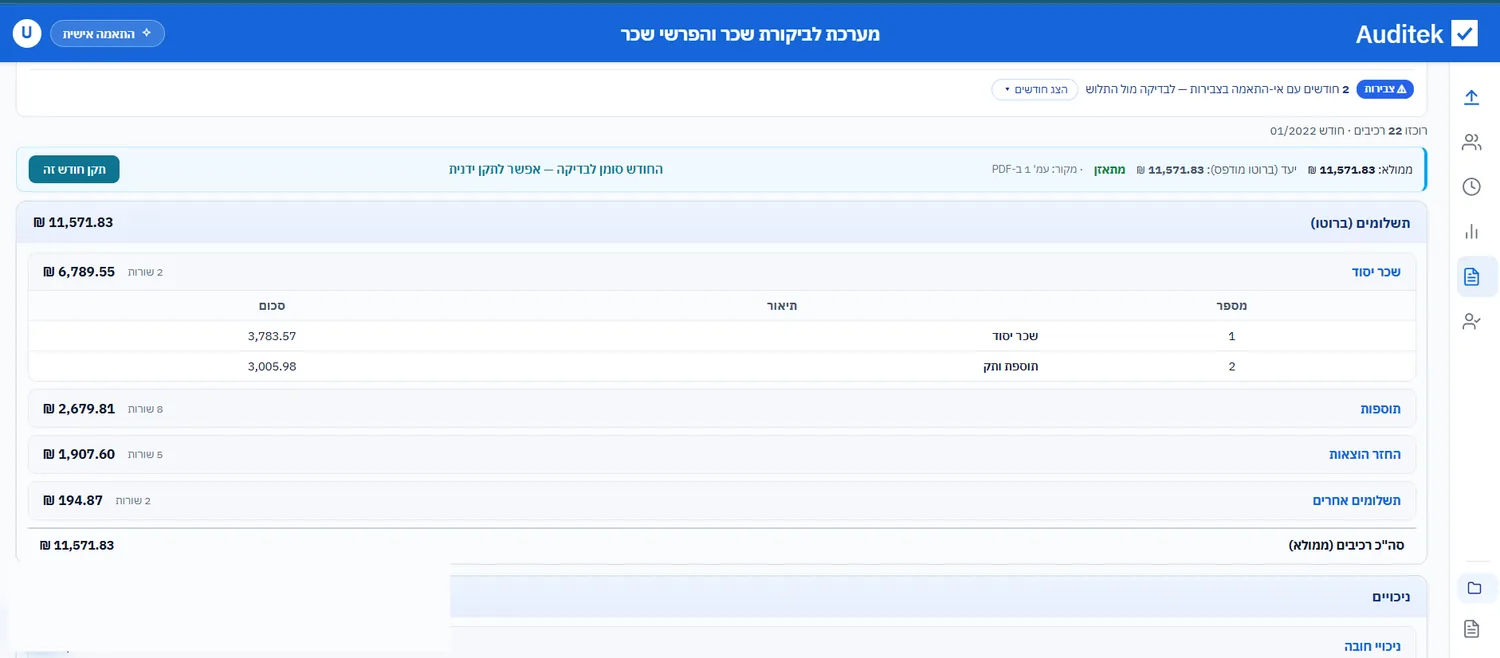Click the 'תקן חודש זה' button
Image resolution: width=1500 pixels, height=658 pixels.
(74, 169)
